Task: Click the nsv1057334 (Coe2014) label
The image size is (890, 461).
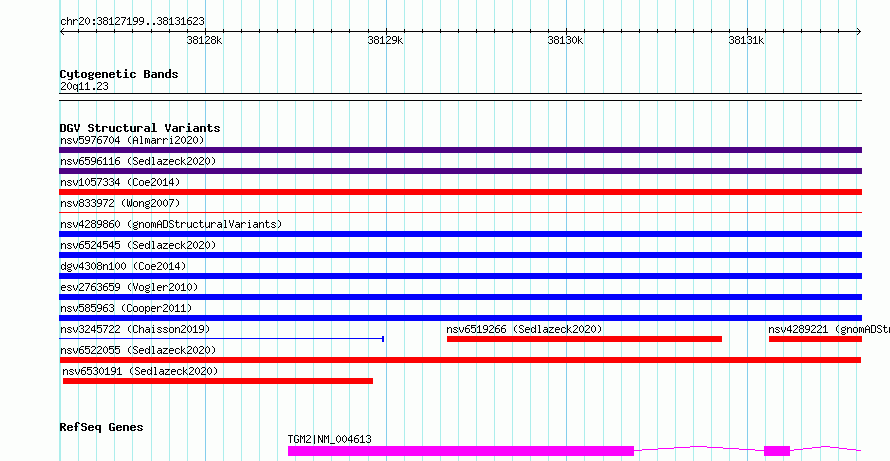Action: (x=120, y=182)
